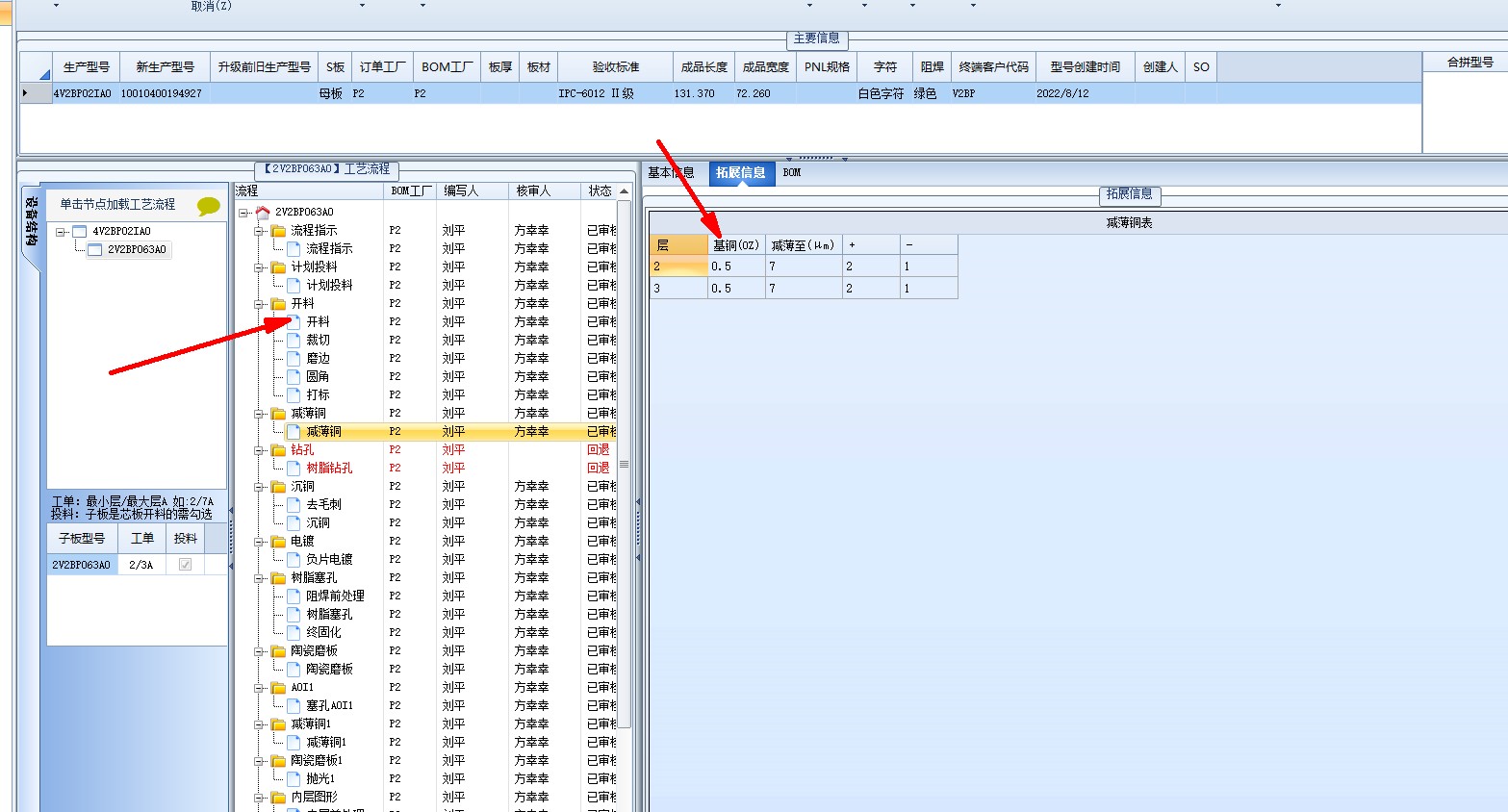Click the 基铜 cell in layer 2 row
Screen dimensions: 1508x812
pos(736,266)
